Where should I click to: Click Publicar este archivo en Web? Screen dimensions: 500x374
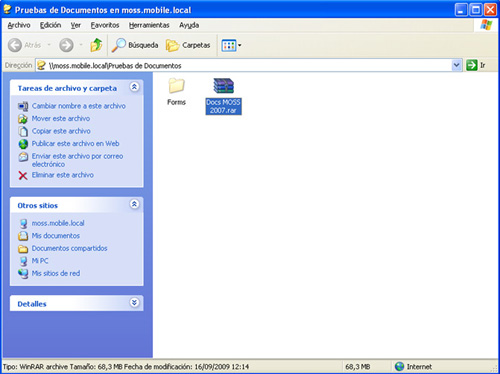click(x=75, y=144)
